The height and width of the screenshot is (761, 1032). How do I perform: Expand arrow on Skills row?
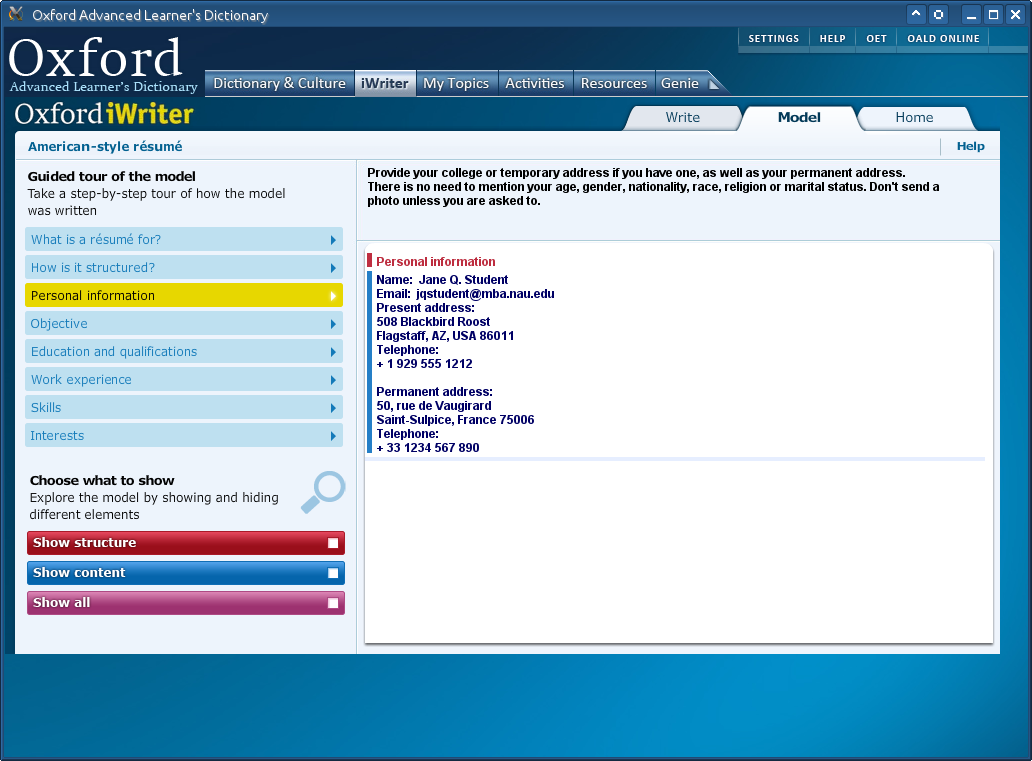pyautogui.click(x=333, y=408)
